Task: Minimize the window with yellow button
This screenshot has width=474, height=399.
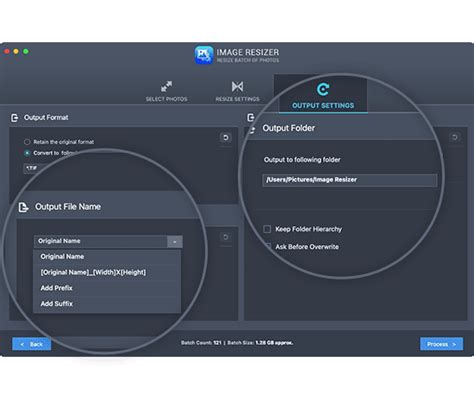Action: (x=16, y=51)
